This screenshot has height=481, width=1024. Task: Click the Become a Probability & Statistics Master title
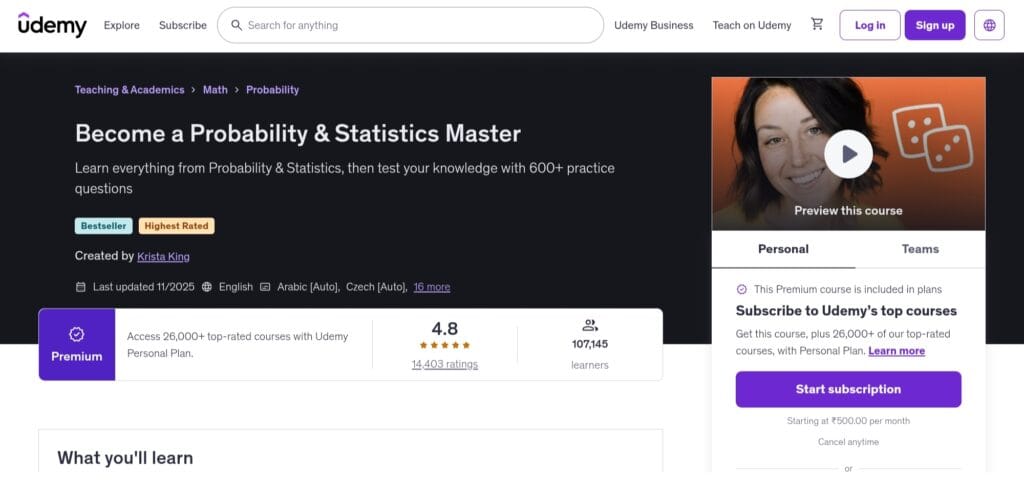click(298, 133)
